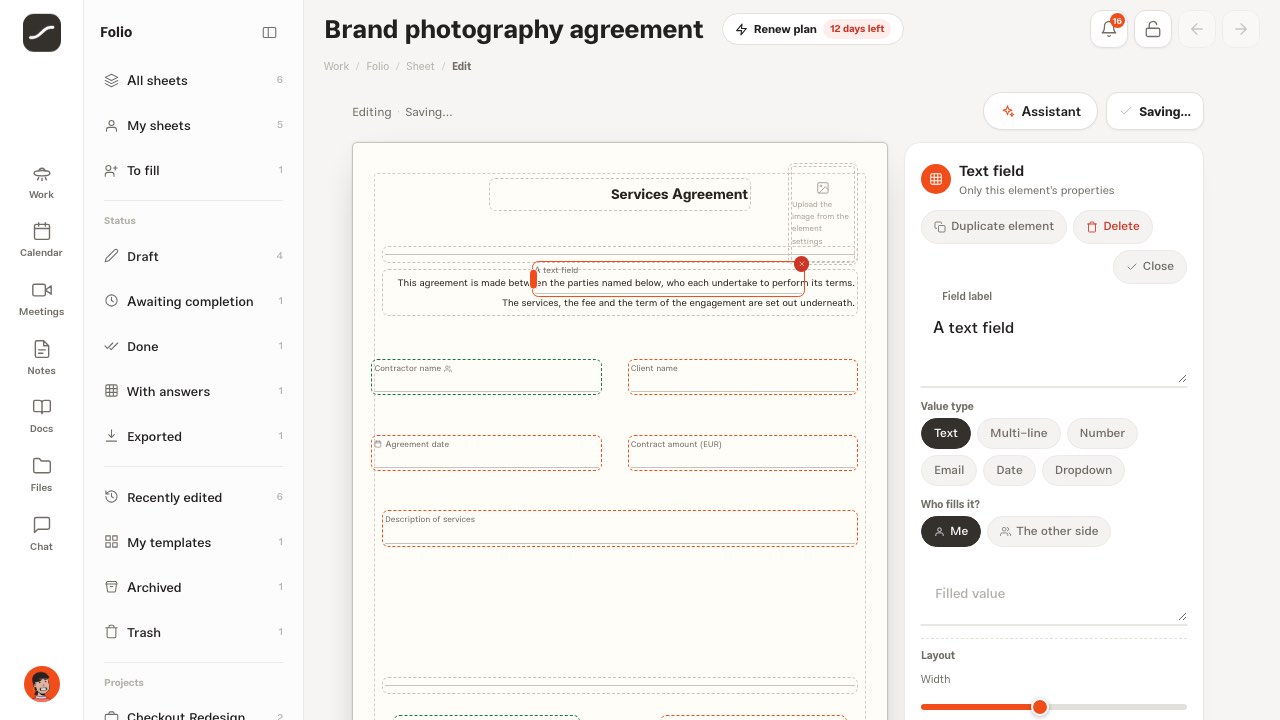Open Chat from the left rail
The width and height of the screenshot is (1280, 720).
pyautogui.click(x=41, y=534)
